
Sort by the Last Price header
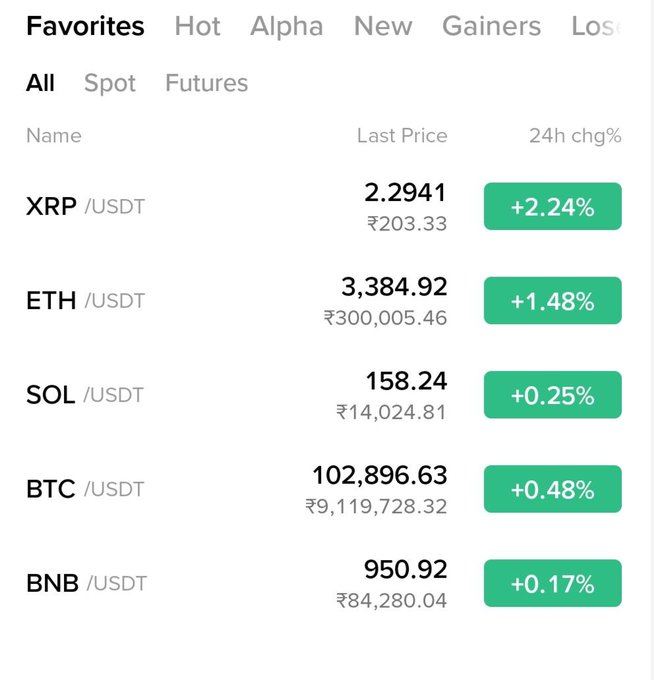pos(402,136)
